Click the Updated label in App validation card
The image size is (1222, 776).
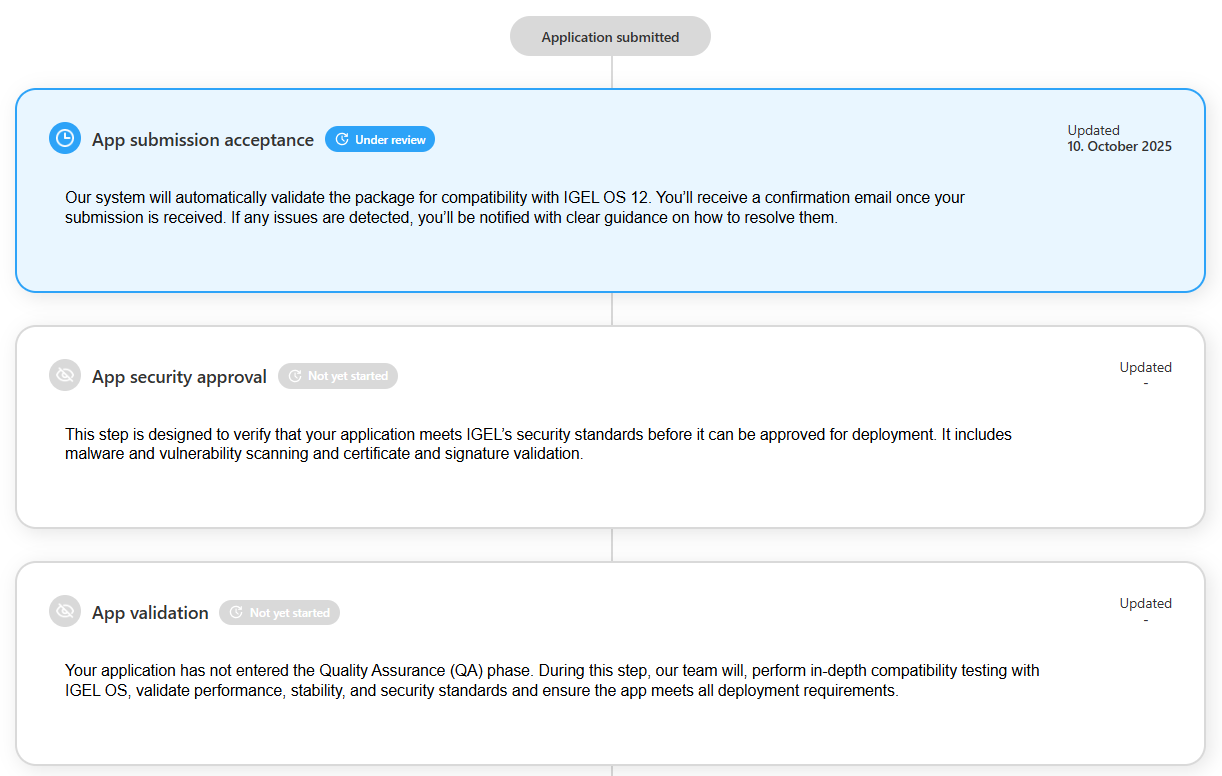[1145, 603]
